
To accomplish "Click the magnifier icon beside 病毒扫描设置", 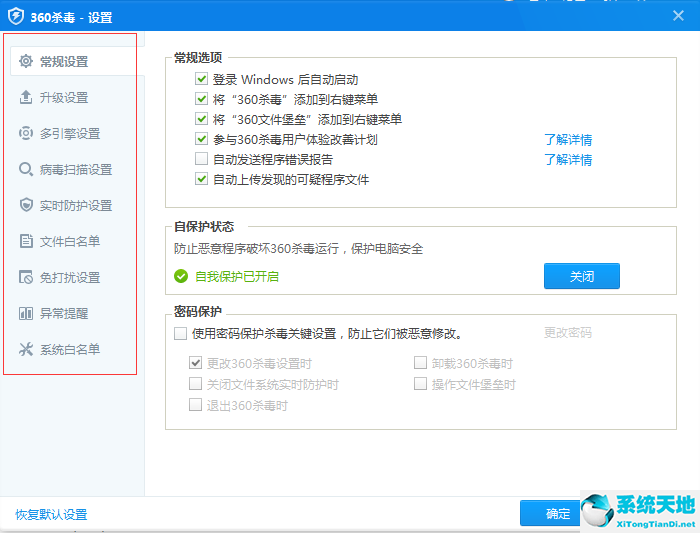I will [x=26, y=169].
